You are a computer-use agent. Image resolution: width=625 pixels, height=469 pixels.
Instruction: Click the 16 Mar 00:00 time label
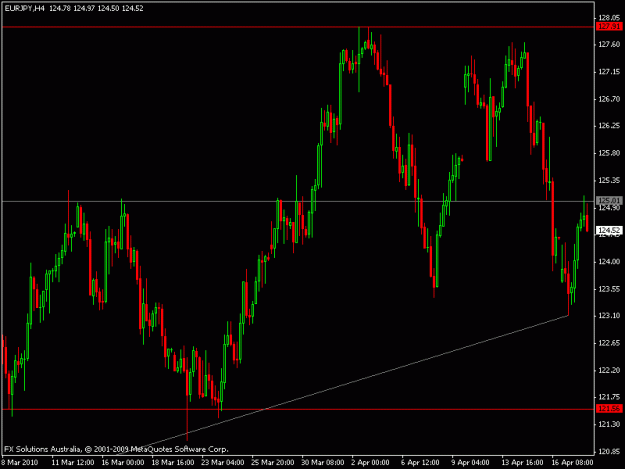point(123,462)
